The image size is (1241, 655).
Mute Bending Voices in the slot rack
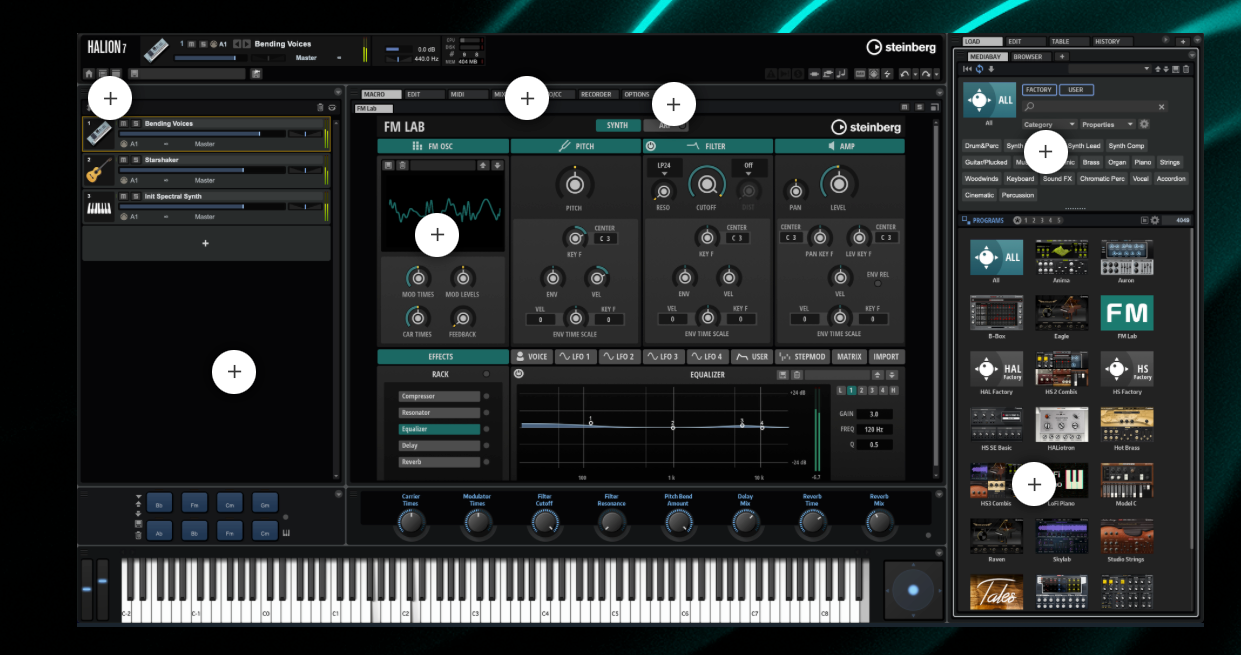click(x=124, y=123)
